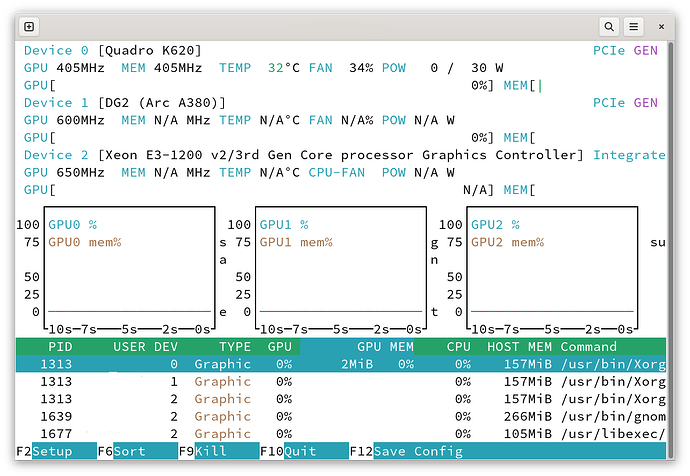This screenshot has height=476, width=690.
Task: Click the GPU0 mem% graph legend
Action: [84, 242]
